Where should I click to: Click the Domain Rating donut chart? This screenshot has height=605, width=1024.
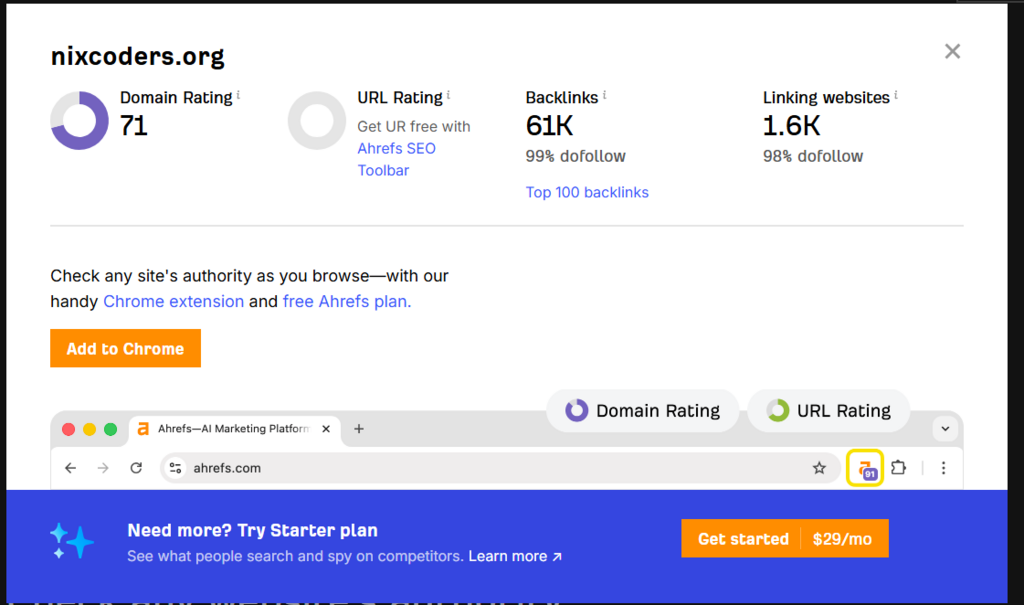[x=79, y=120]
